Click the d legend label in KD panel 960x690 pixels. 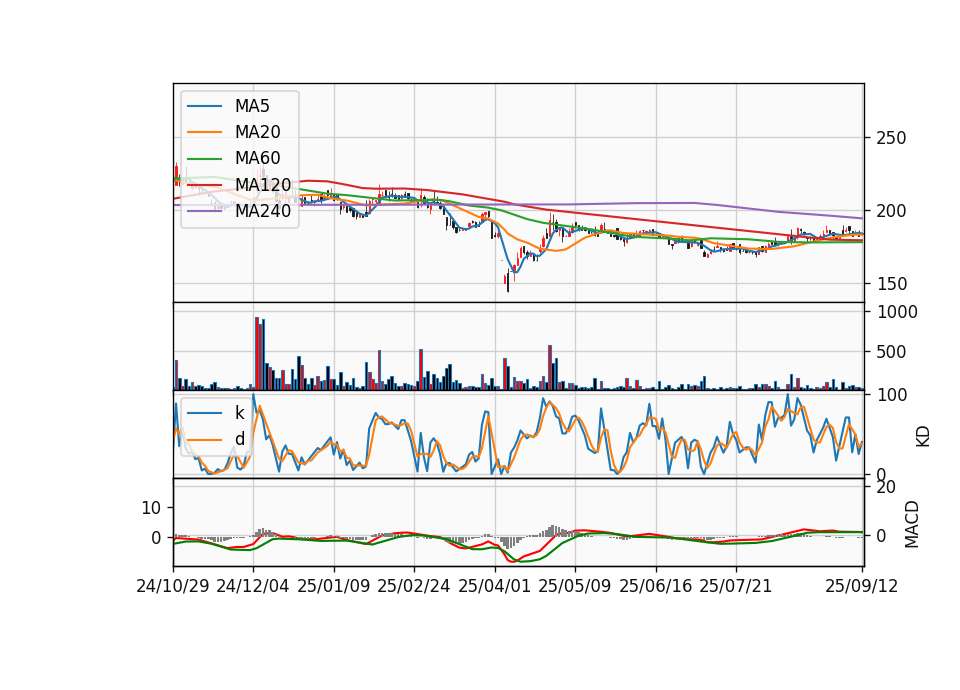[x=239, y=439]
